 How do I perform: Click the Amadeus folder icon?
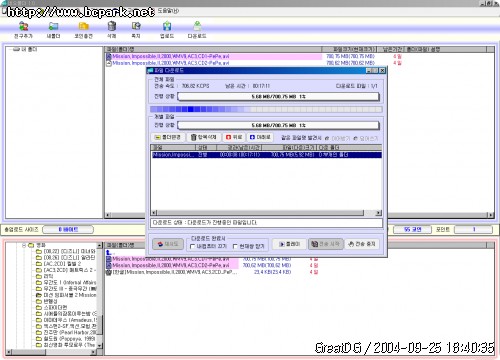click(39, 320)
